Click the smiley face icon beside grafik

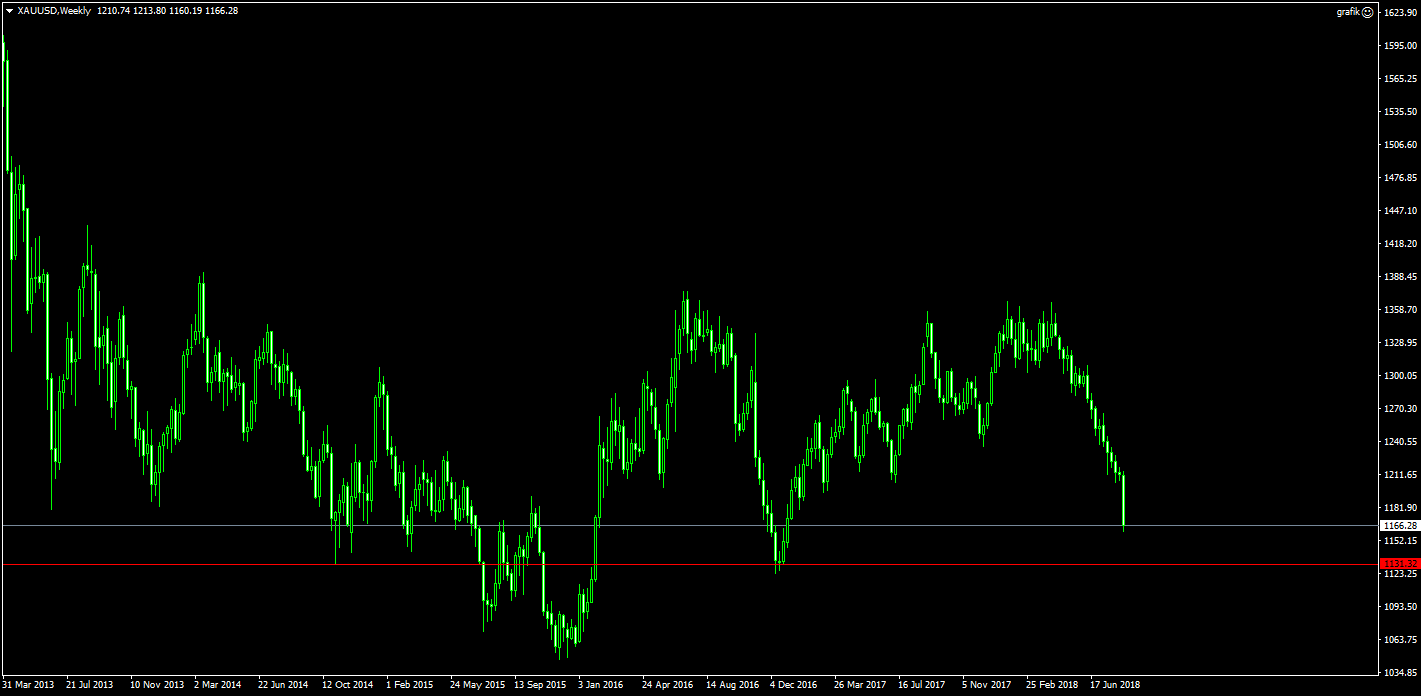pos(1368,12)
